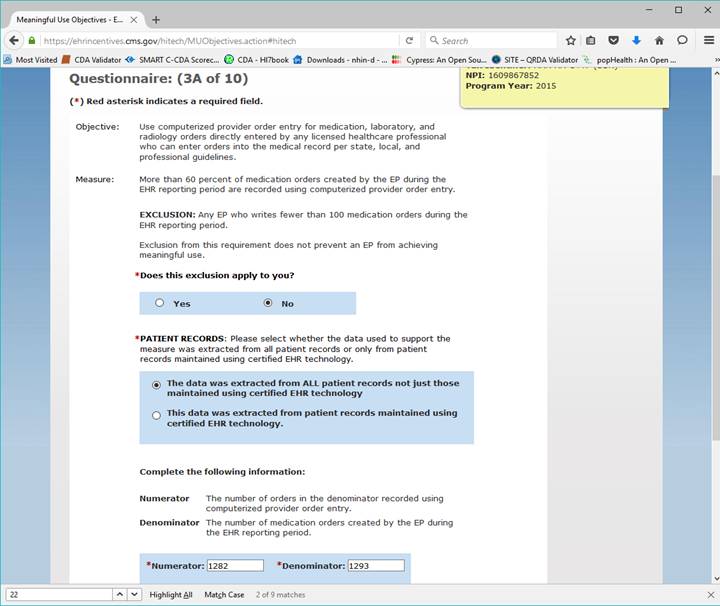Open a new tab with plus icon
Viewport: 720px width, 606px height.
[155, 19]
